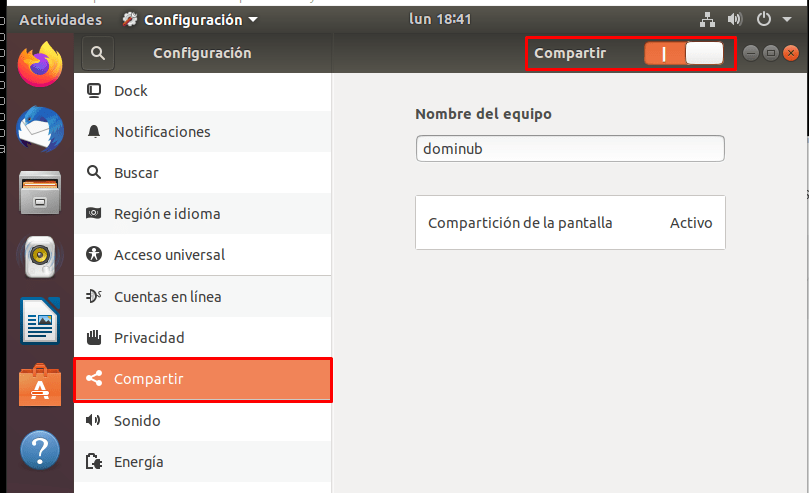
Task: Launch Thunderbird mail from the dock
Action: (x=40, y=128)
